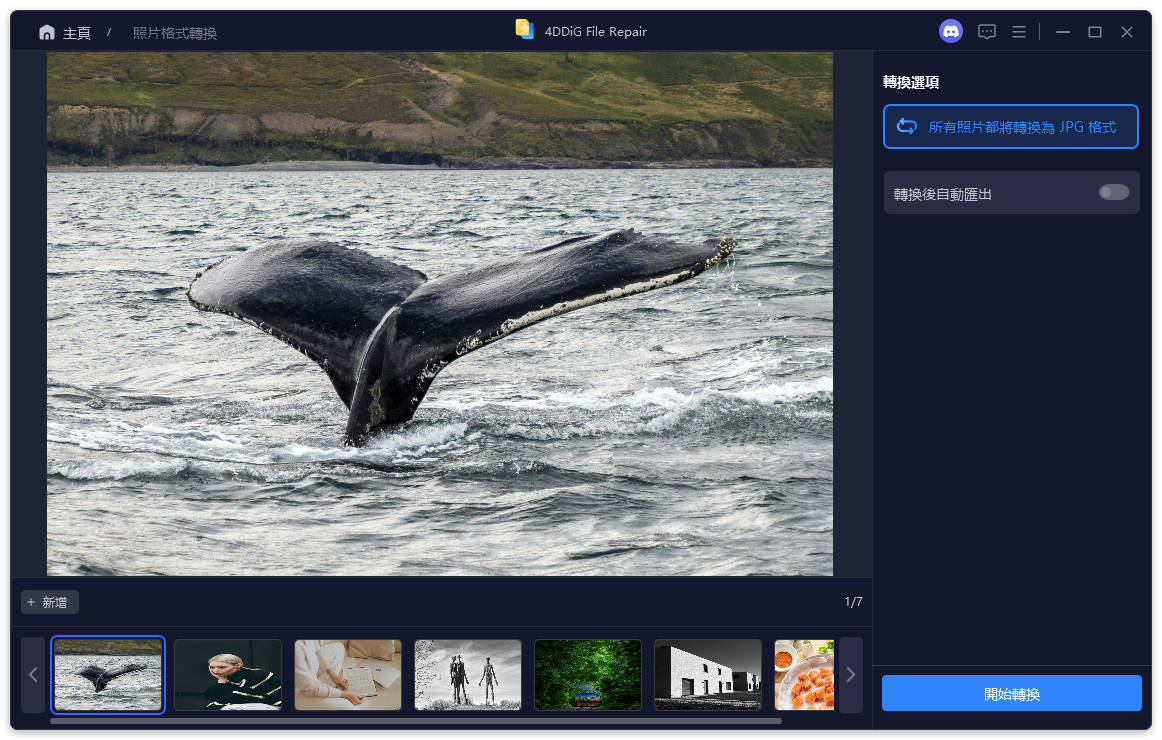The width and height of the screenshot is (1162, 740).
Task: Click the 新增 button to add photos
Action: click(x=49, y=601)
